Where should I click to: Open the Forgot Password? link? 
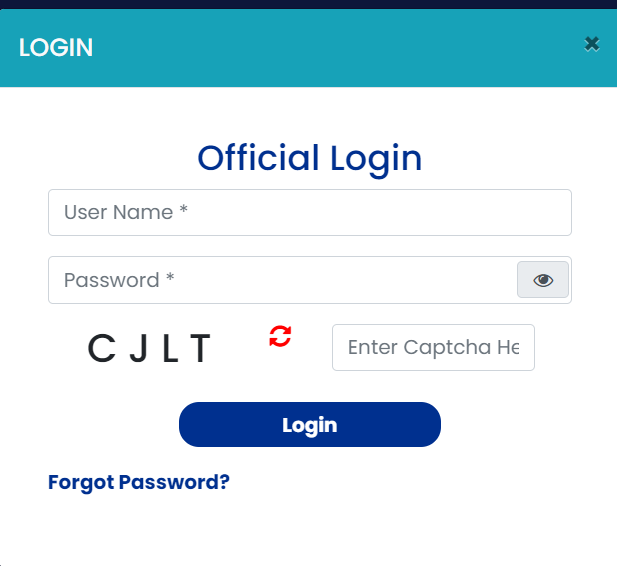click(139, 482)
